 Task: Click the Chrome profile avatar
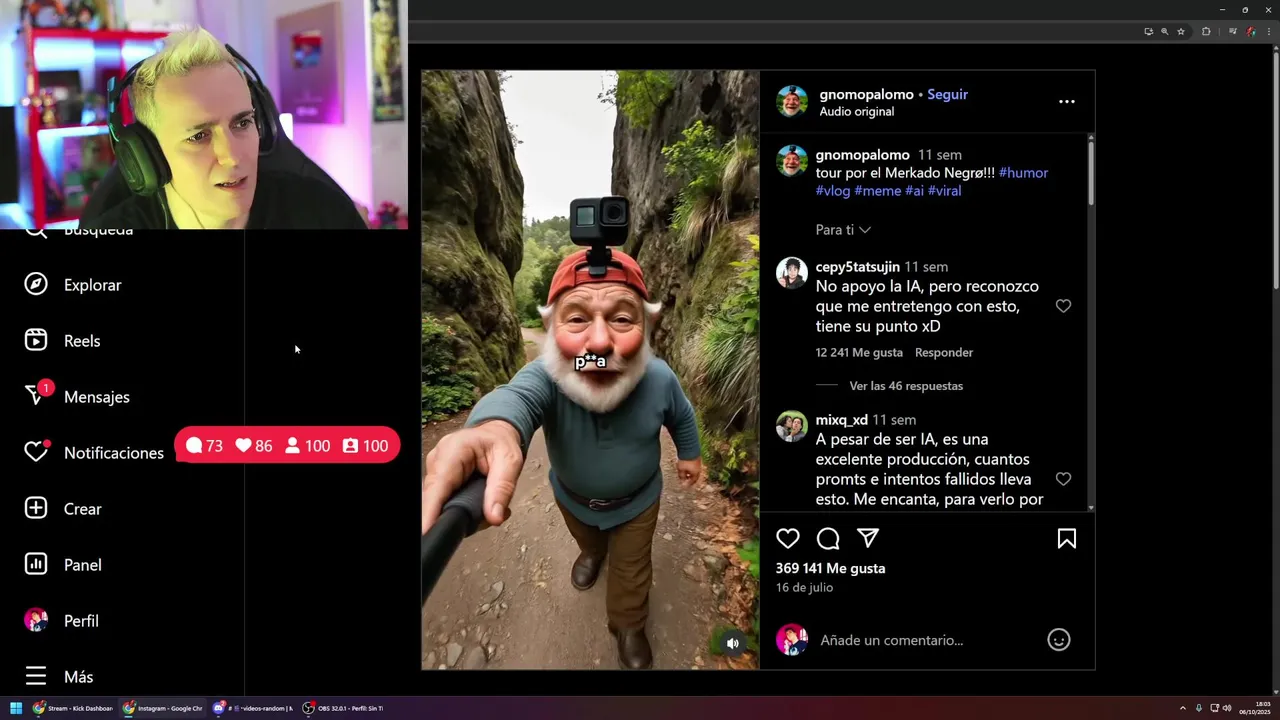pyautogui.click(x=1251, y=32)
